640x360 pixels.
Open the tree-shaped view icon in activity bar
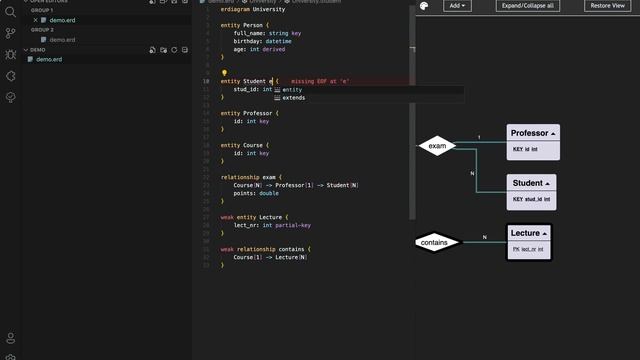click(x=10, y=97)
